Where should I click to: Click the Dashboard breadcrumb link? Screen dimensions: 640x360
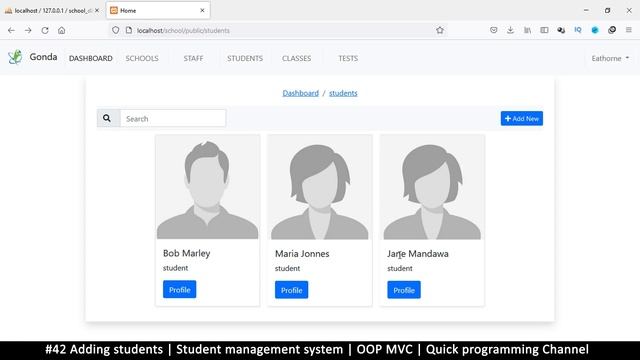tap(300, 93)
